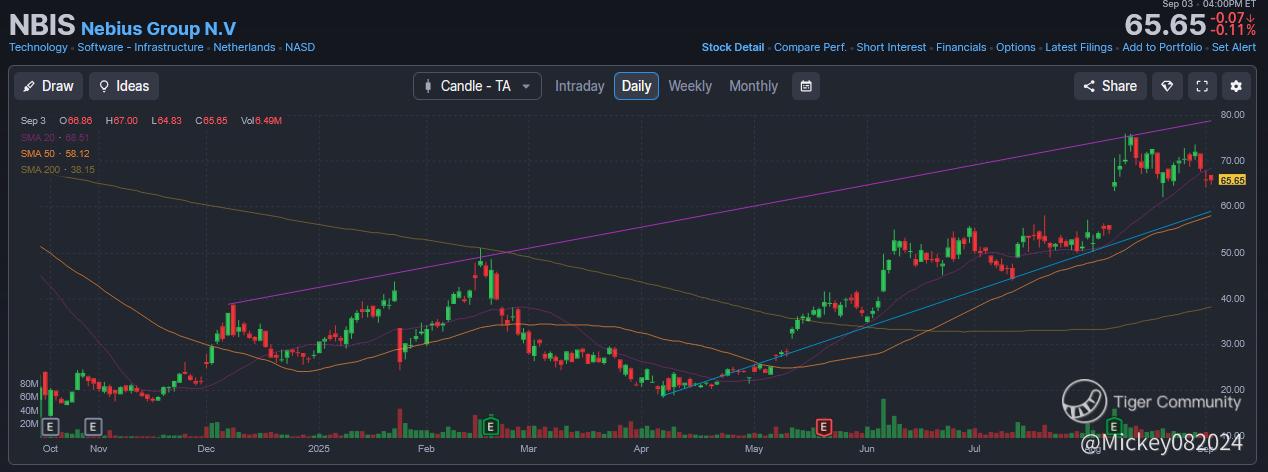Click the lightbulb icon in Ideas button
Screen dimensions: 1268x472
tap(103, 86)
